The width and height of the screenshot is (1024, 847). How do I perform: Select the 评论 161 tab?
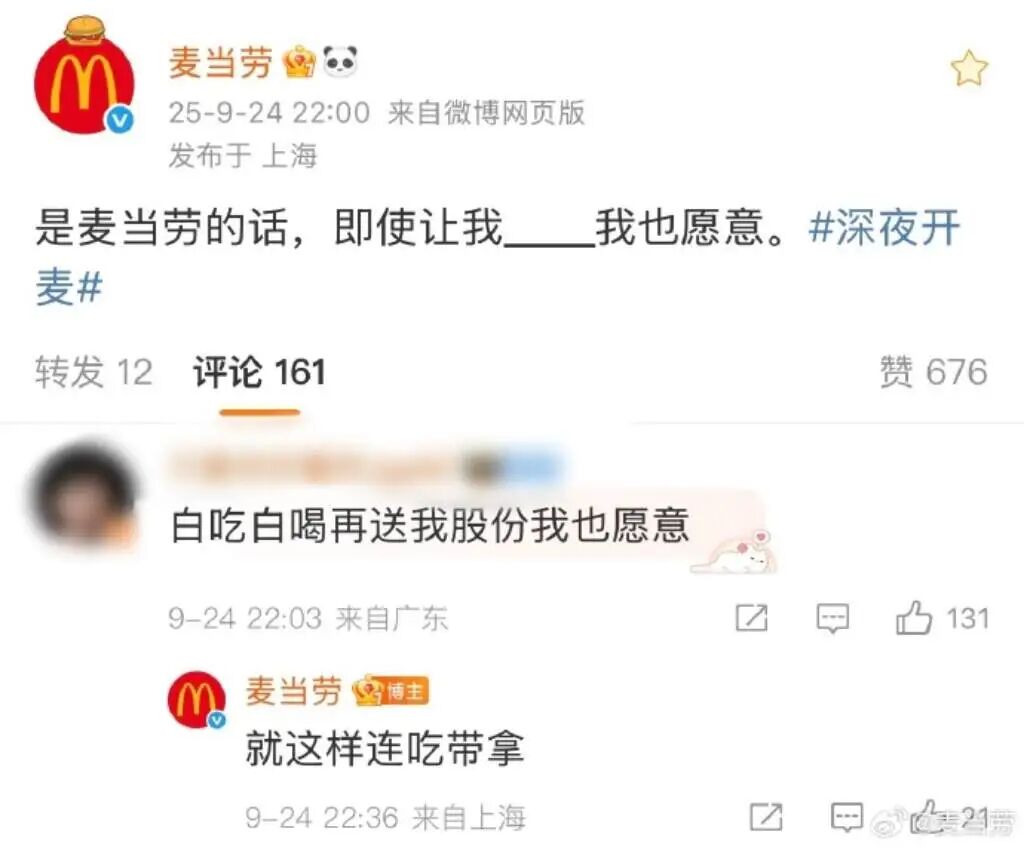point(259,372)
